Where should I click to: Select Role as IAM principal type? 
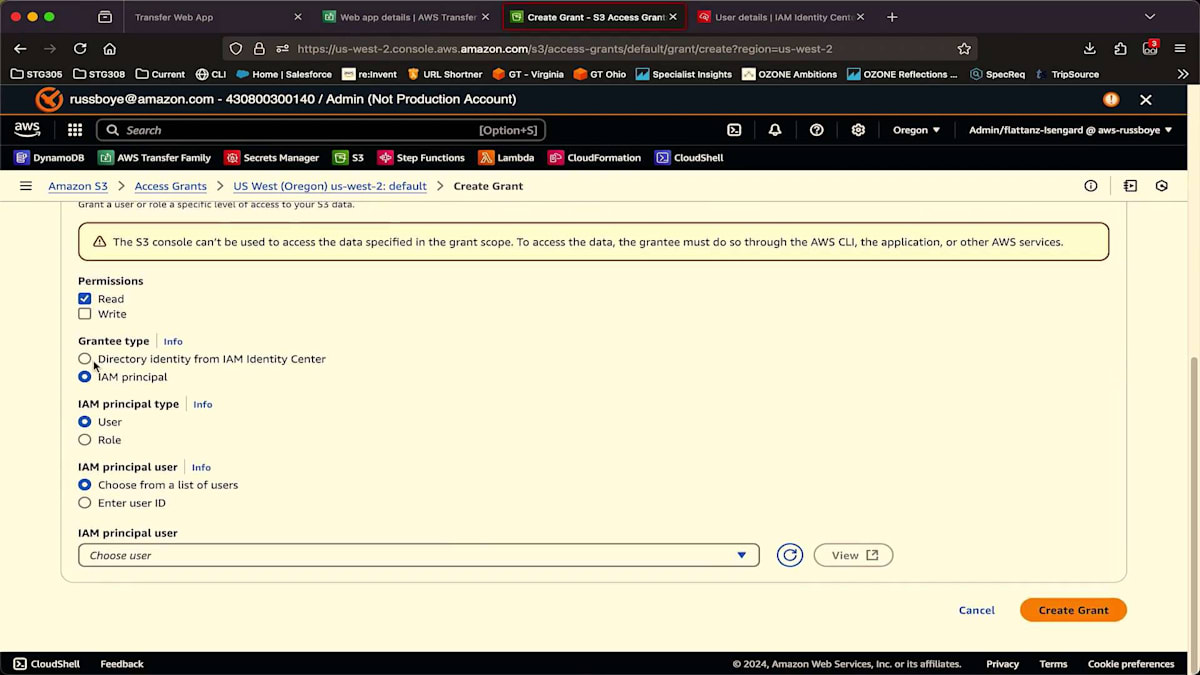pyautogui.click(x=85, y=440)
